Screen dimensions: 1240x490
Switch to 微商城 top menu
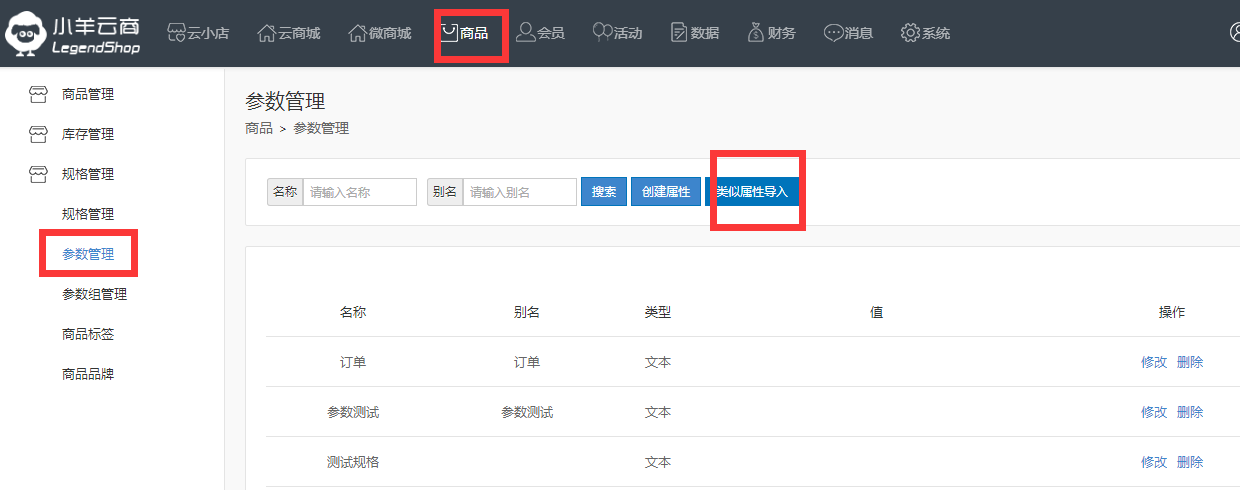coord(389,34)
